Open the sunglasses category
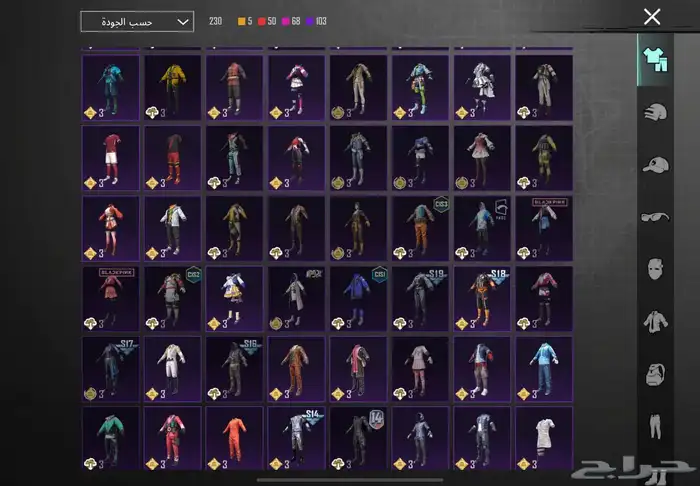This screenshot has width=700, height=486. (x=655, y=218)
